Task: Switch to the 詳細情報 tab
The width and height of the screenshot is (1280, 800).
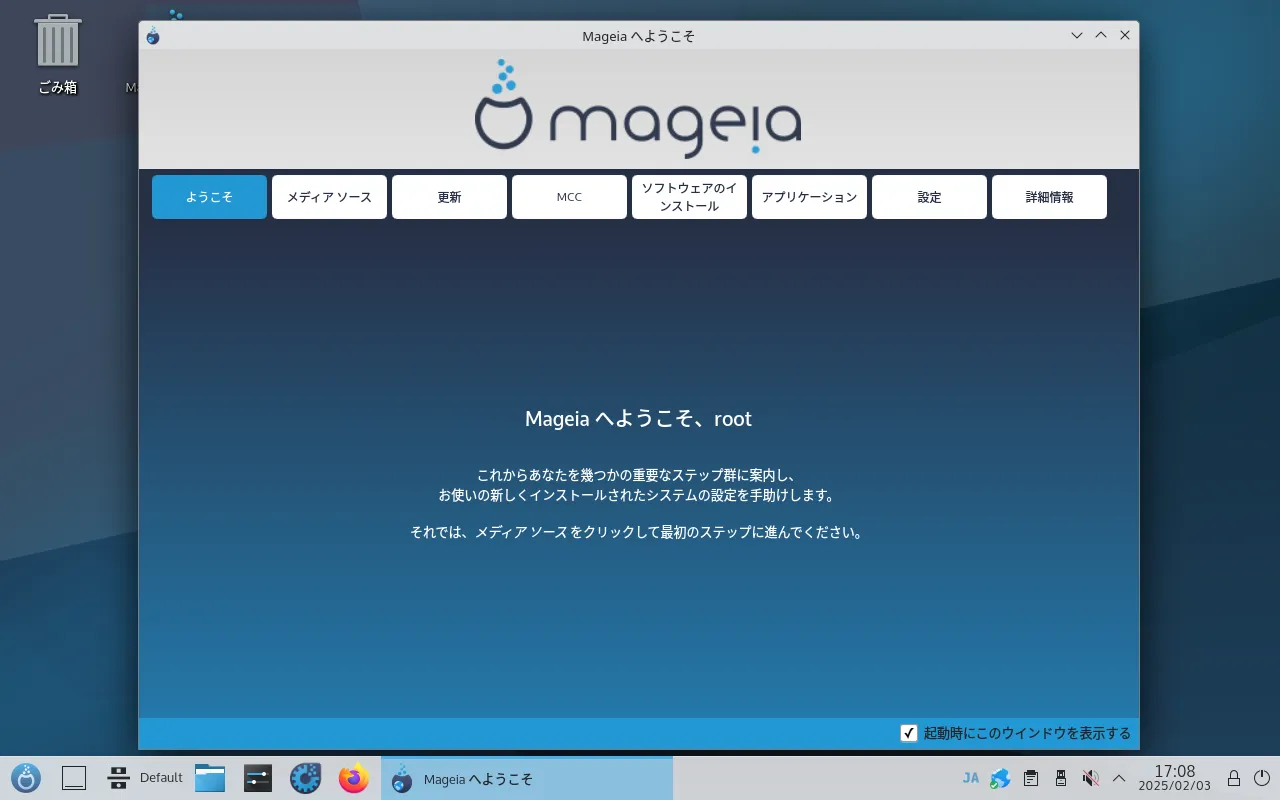Action: tap(1050, 197)
